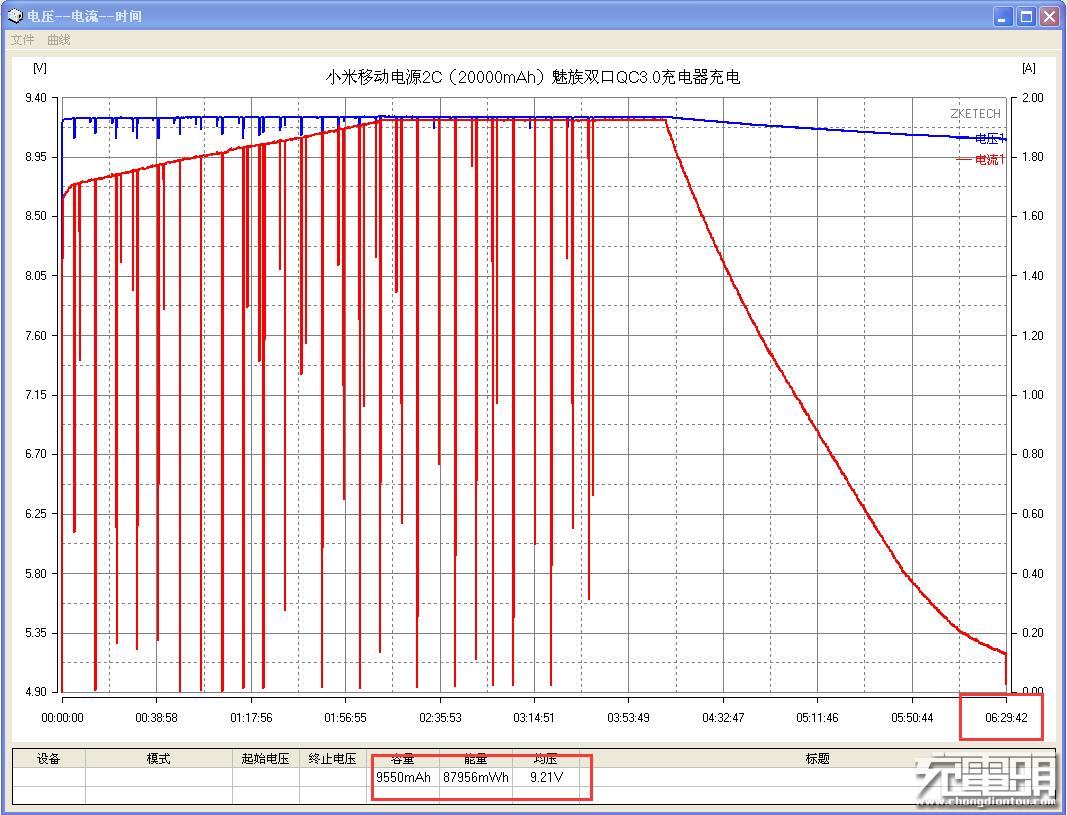
Task: Click the 2.00 current axis label
Action: (x=1032, y=98)
